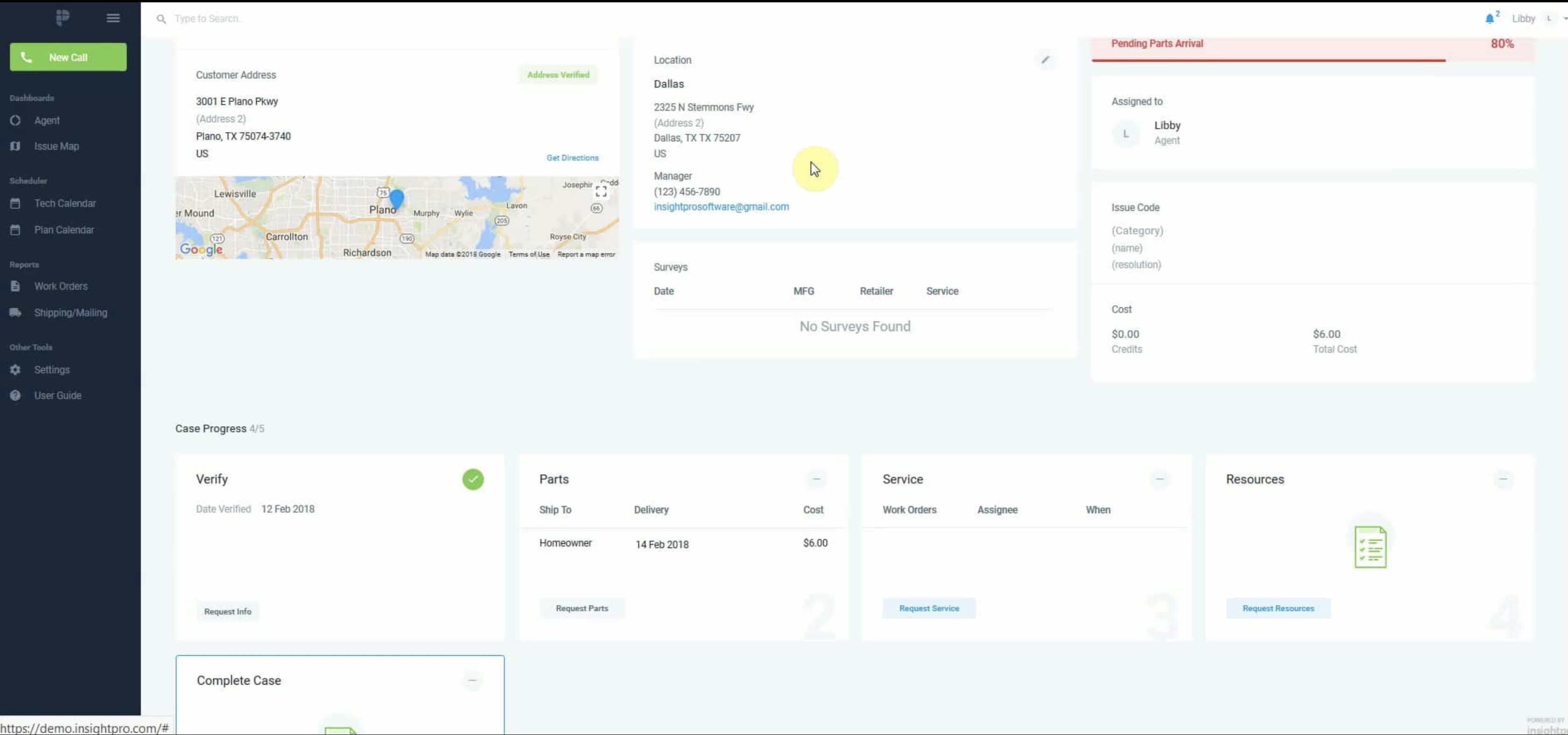The image size is (1568, 735).
Task: Type in the search field
Action: pos(209,19)
